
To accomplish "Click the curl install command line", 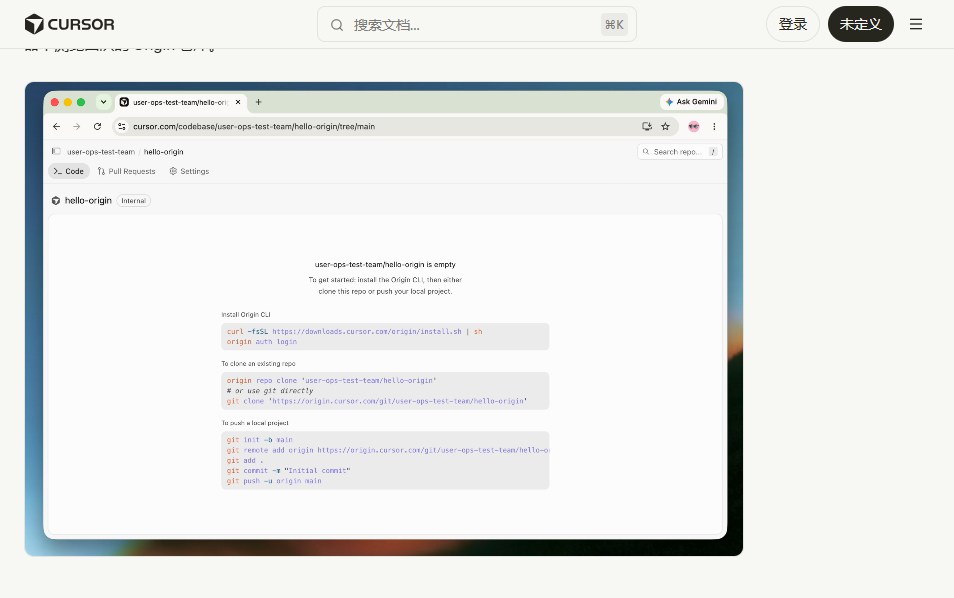I will (355, 332).
